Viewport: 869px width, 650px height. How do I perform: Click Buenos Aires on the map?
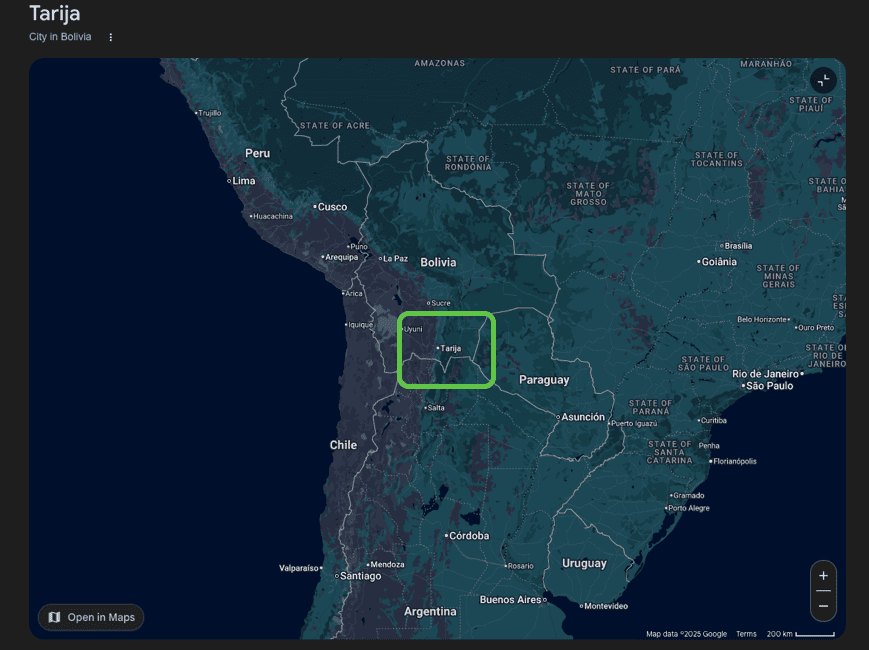pos(510,600)
